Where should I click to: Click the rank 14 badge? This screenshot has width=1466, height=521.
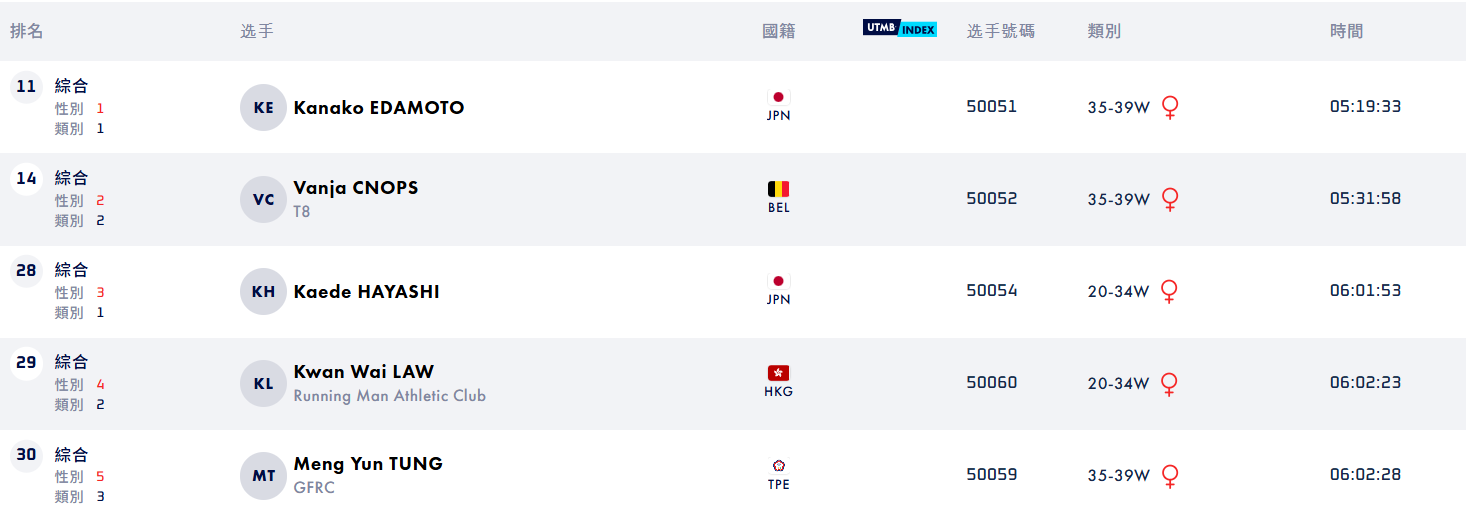pyautogui.click(x=27, y=178)
